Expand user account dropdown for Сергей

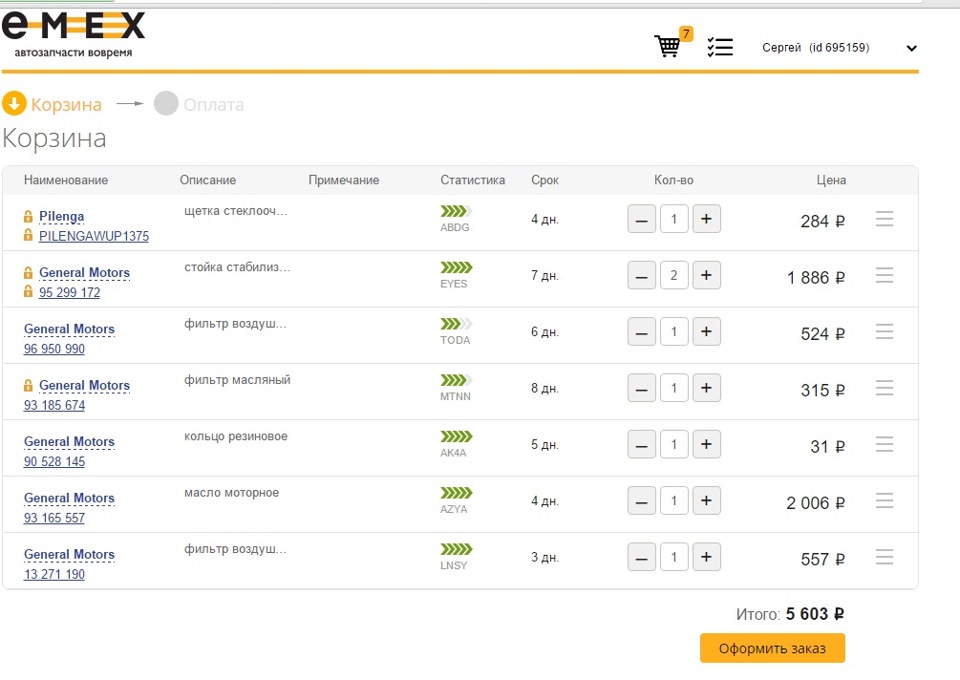tap(911, 48)
